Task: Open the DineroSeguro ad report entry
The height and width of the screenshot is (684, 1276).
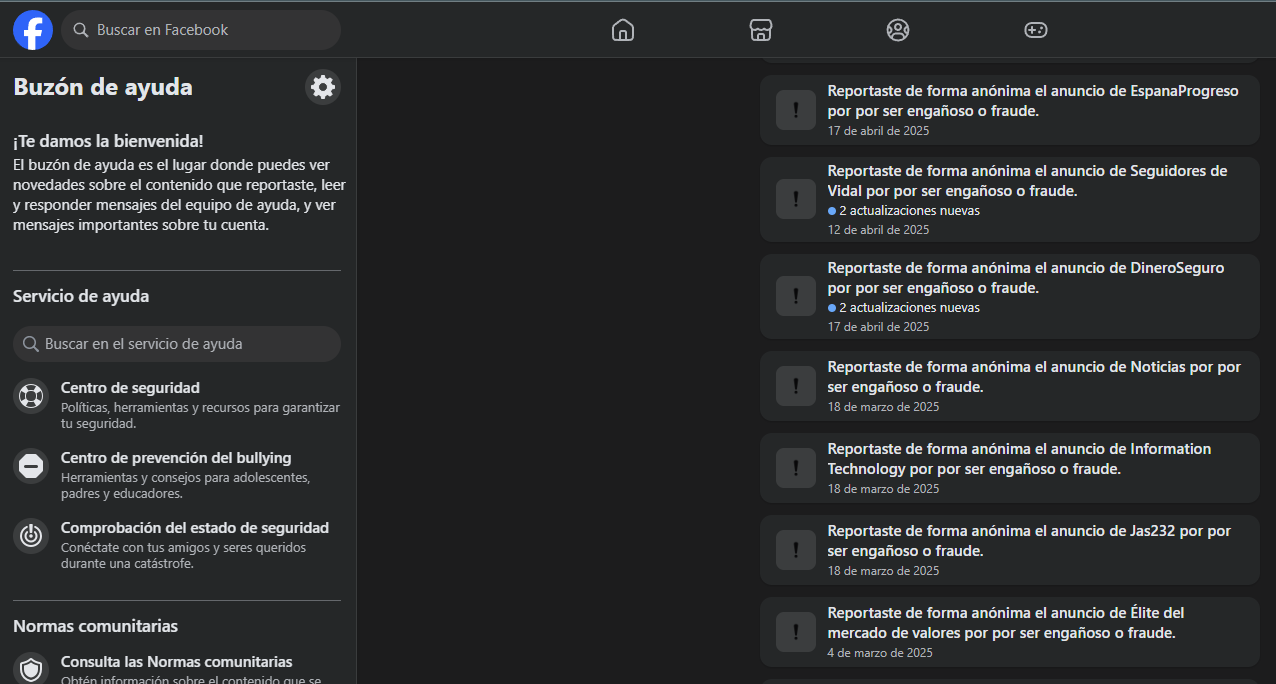Action: click(1010, 296)
